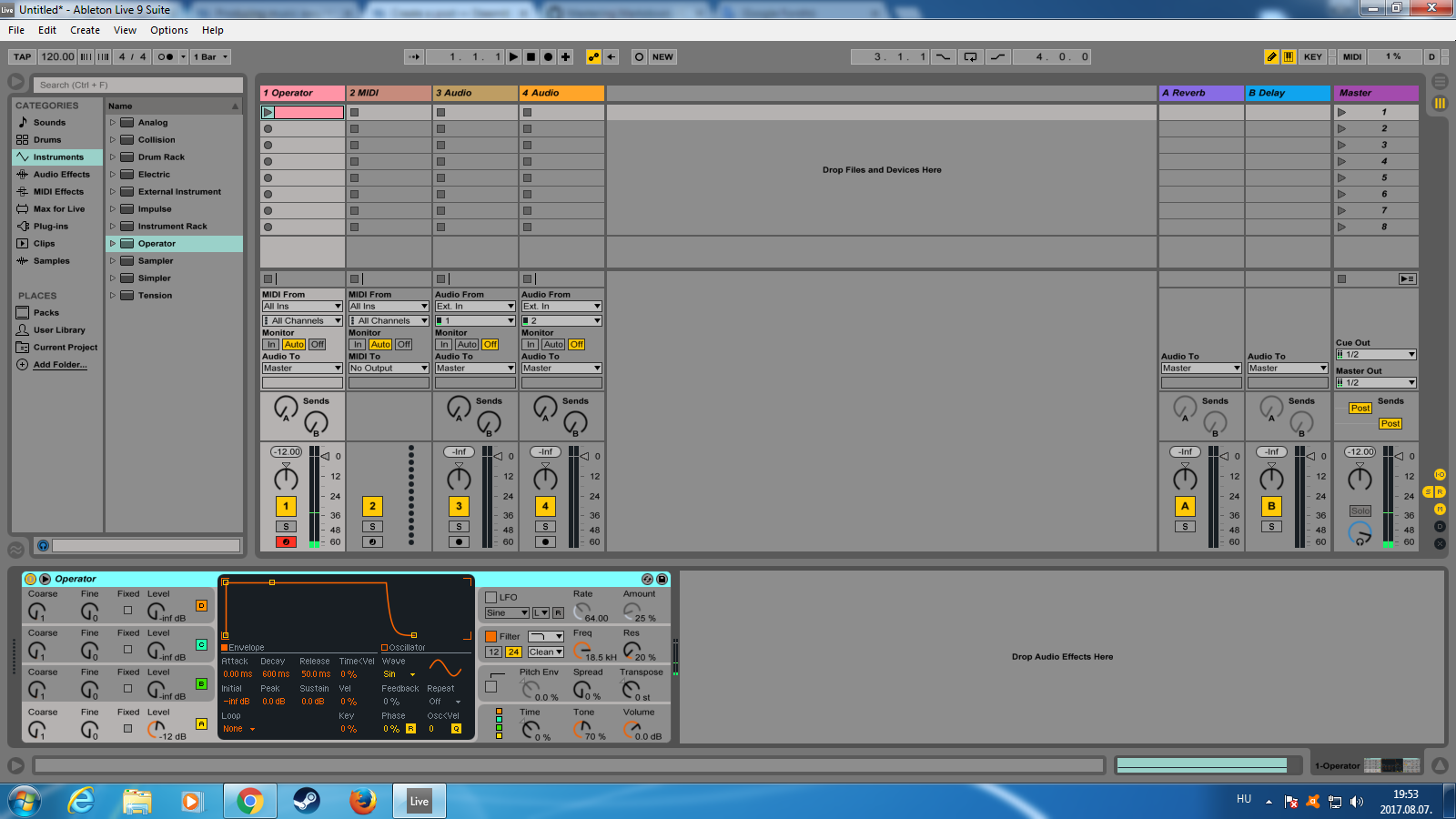Set track 1 Monitor to In

tap(271, 344)
